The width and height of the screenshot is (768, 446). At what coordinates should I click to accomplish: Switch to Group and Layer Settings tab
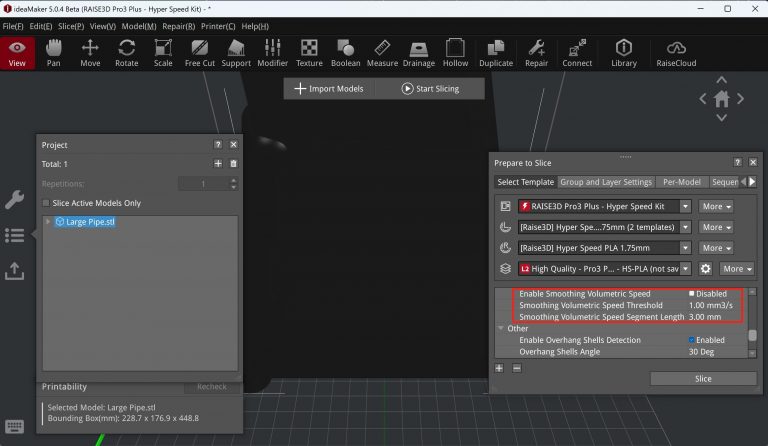pyautogui.click(x=606, y=182)
